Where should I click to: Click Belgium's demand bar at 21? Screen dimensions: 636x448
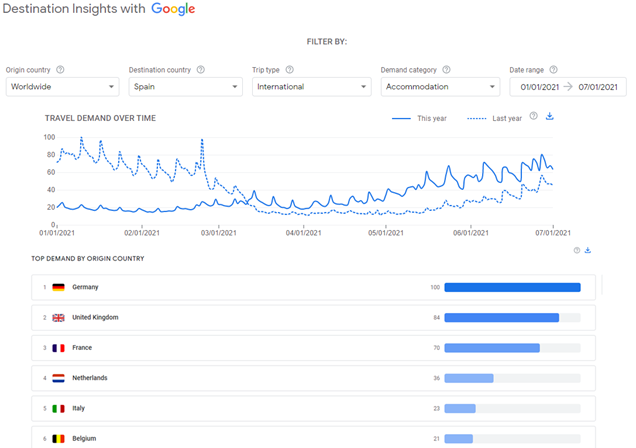459,439
